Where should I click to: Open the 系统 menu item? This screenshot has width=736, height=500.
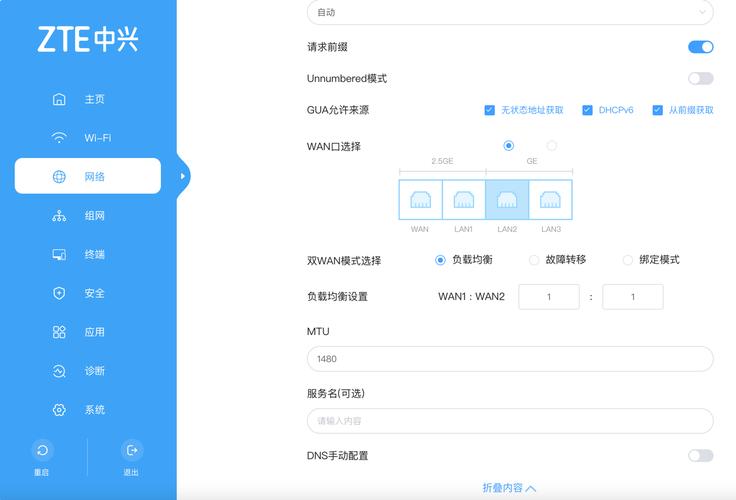click(88, 410)
